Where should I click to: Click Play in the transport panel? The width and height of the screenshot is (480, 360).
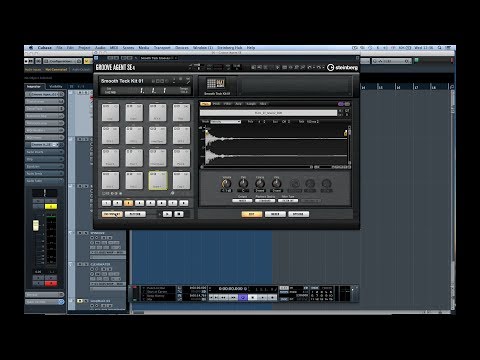click(263, 297)
